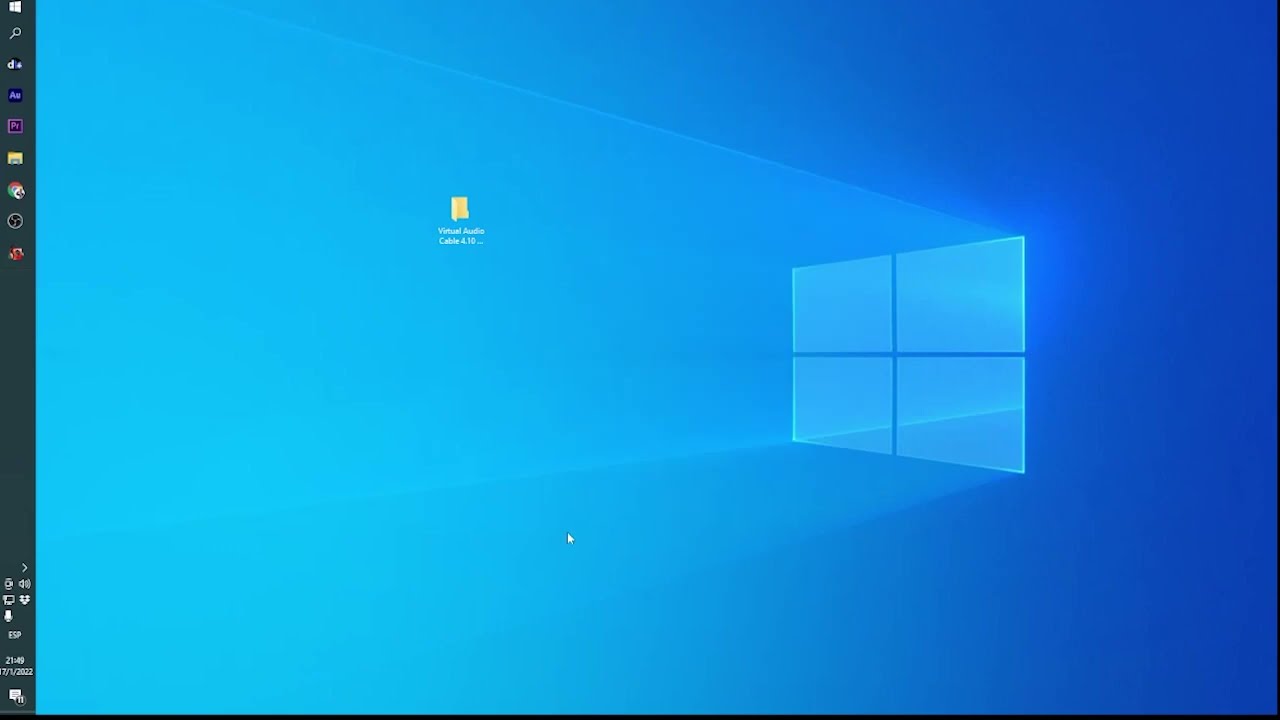Open the Action Center notifications icon
1280x720 pixels.
point(16,695)
